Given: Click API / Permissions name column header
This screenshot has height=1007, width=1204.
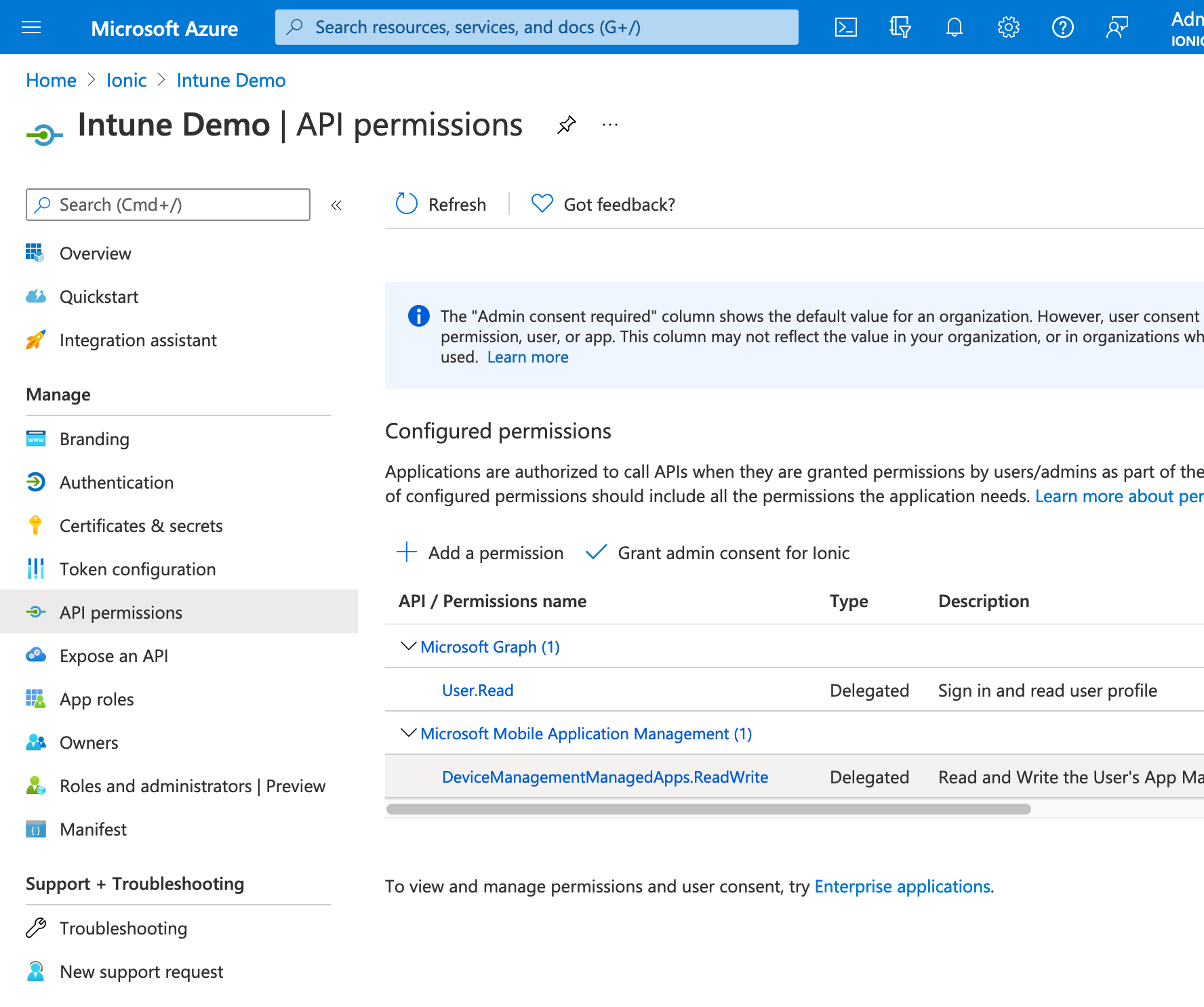Looking at the screenshot, I should coord(492,602).
